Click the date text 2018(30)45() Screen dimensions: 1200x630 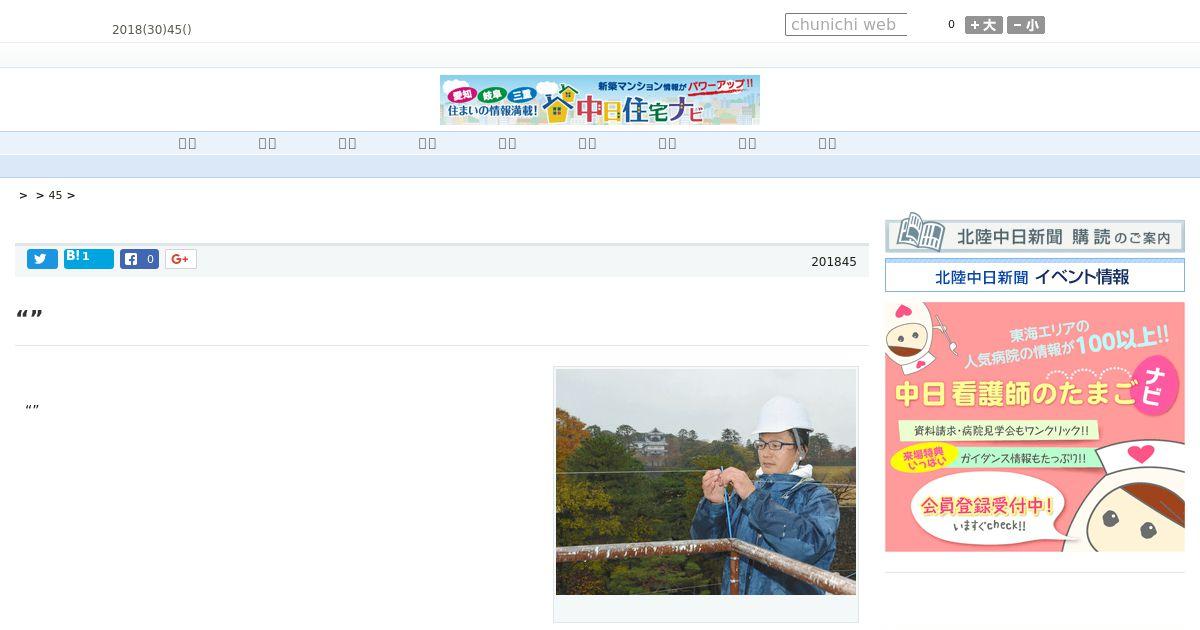(x=152, y=30)
